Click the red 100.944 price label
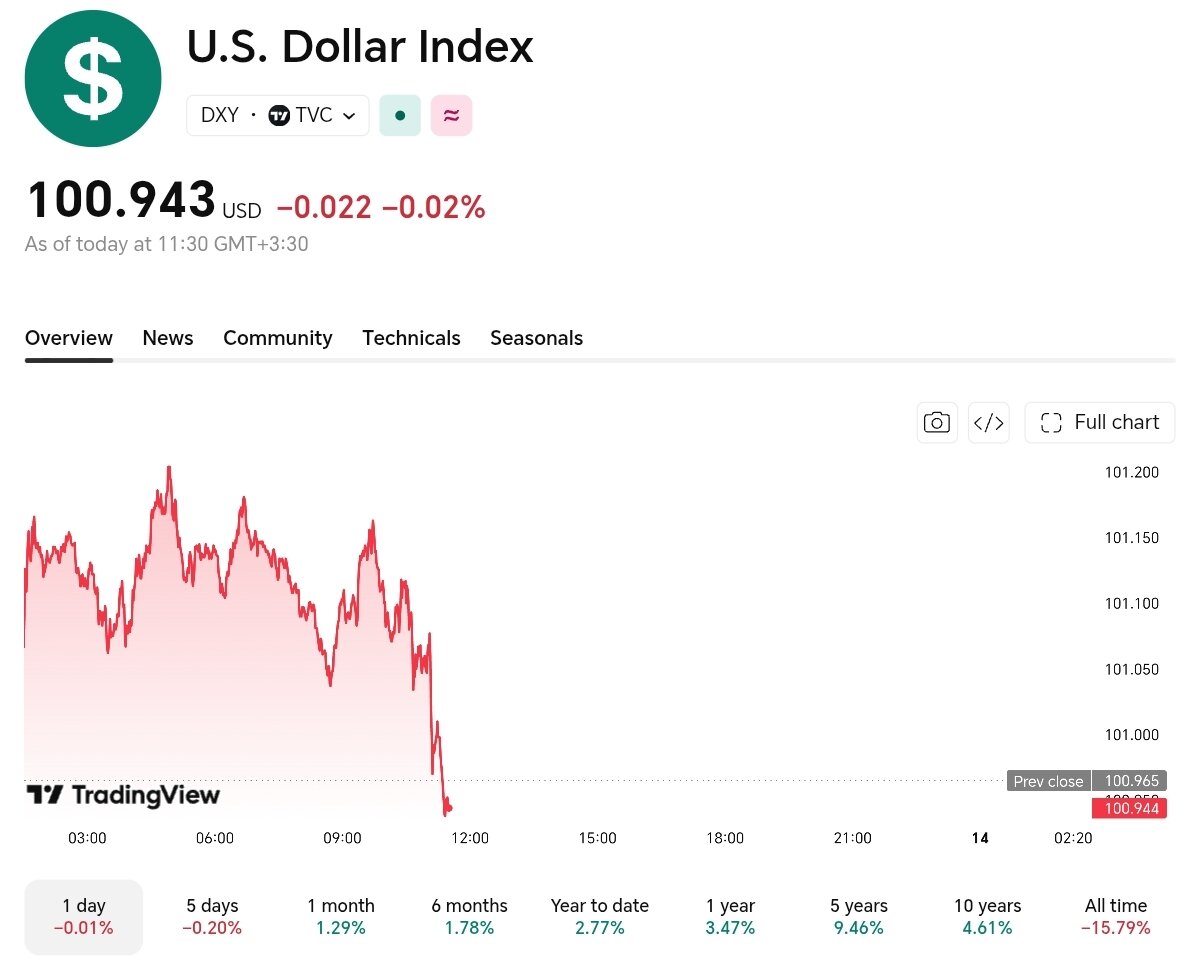Screen dimensions: 1200x977 point(1130,807)
